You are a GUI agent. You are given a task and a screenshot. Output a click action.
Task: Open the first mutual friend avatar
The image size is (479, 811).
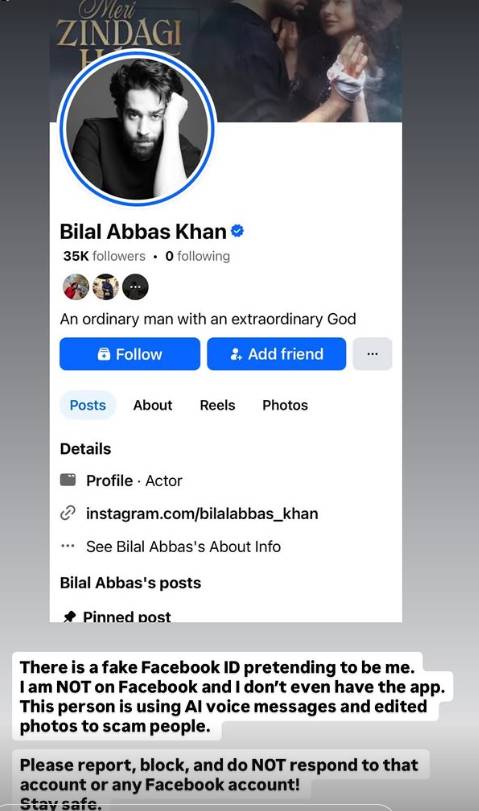(x=76, y=287)
